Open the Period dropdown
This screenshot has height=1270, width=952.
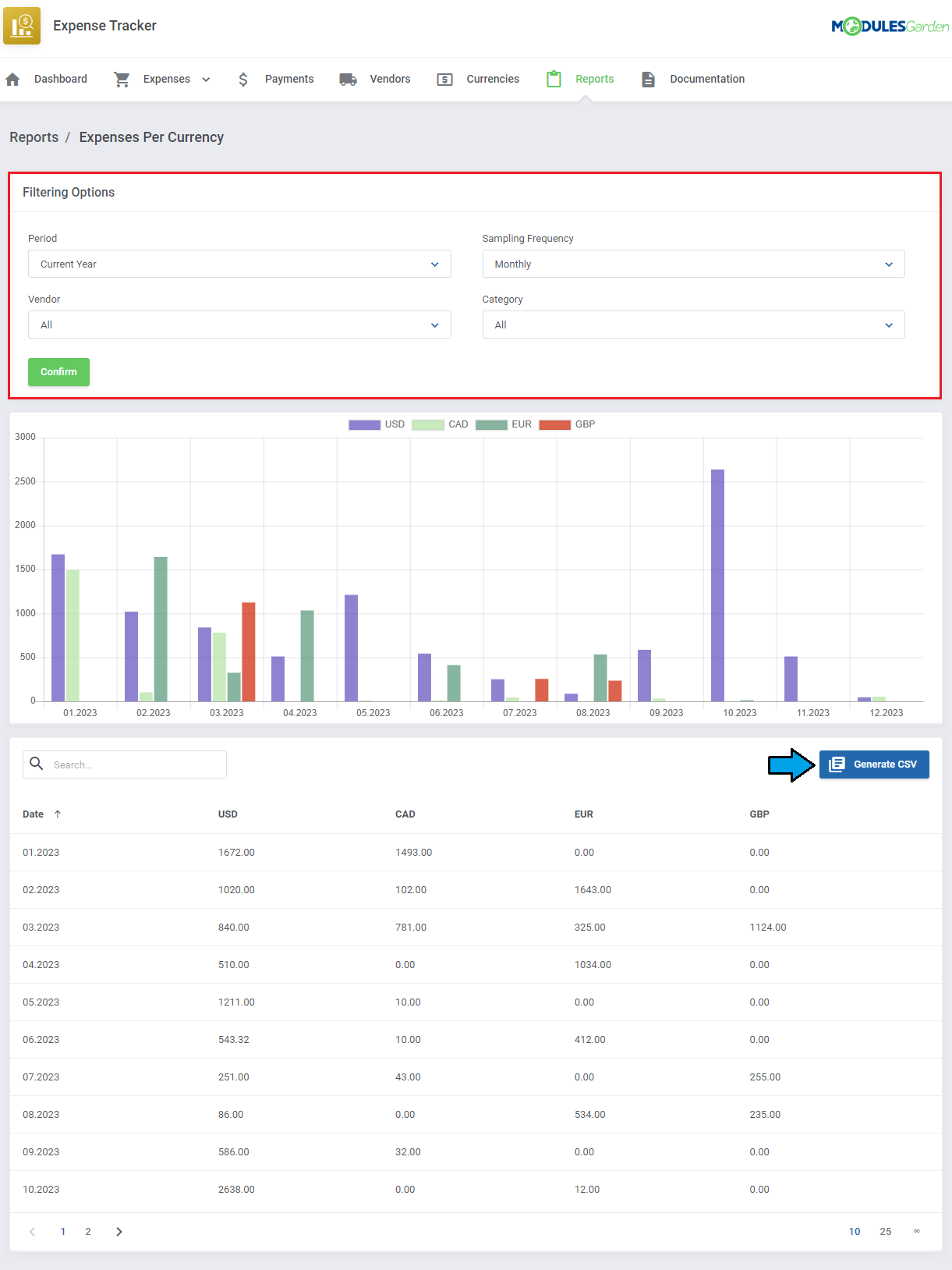click(239, 264)
